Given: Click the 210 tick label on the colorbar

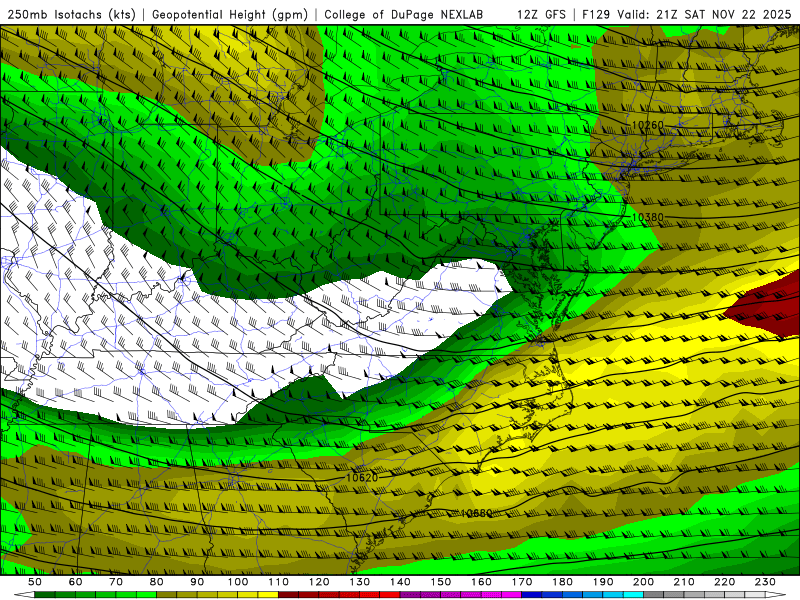Looking at the screenshot, I should pos(684,582).
